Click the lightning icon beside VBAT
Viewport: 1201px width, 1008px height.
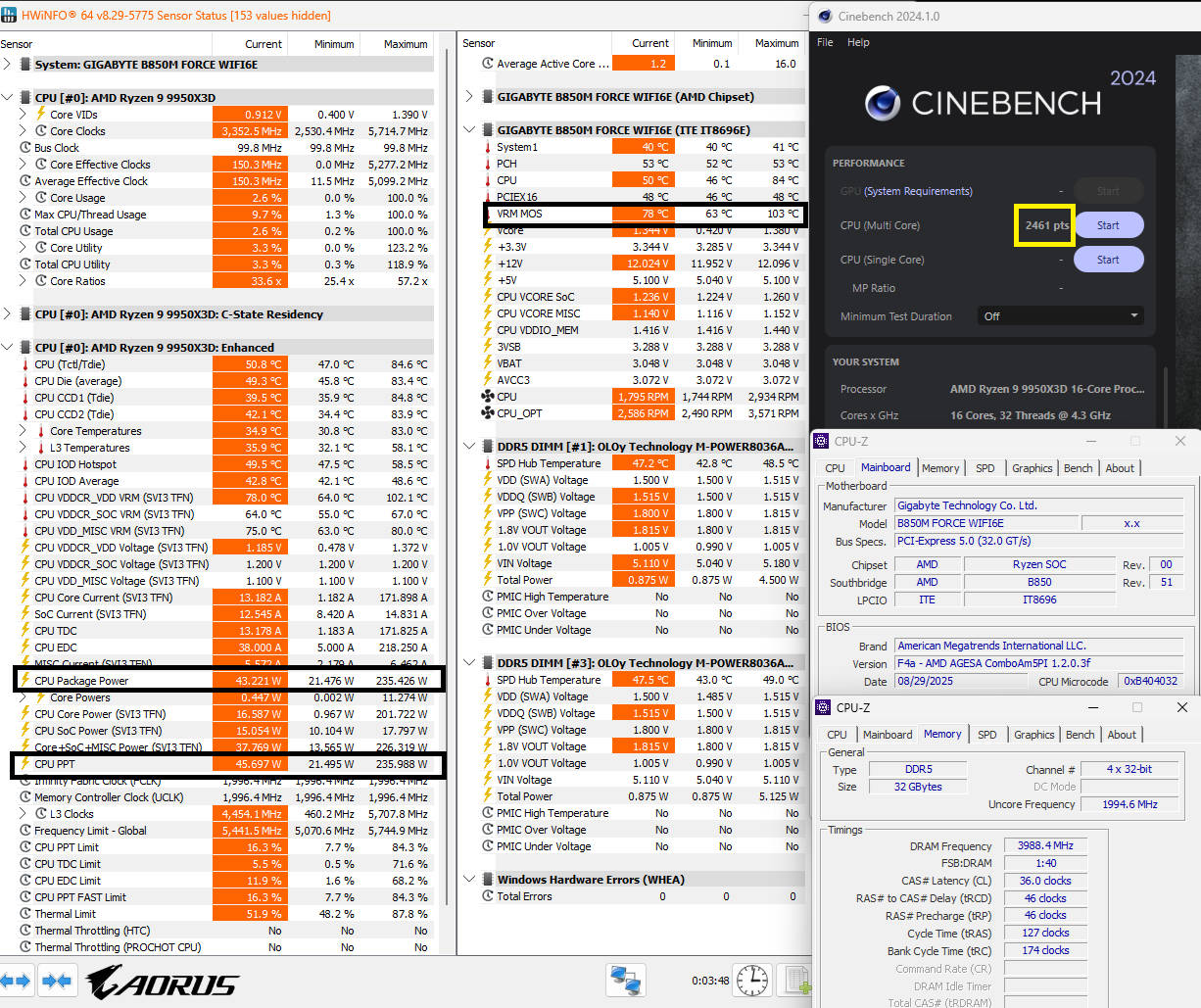(x=488, y=363)
